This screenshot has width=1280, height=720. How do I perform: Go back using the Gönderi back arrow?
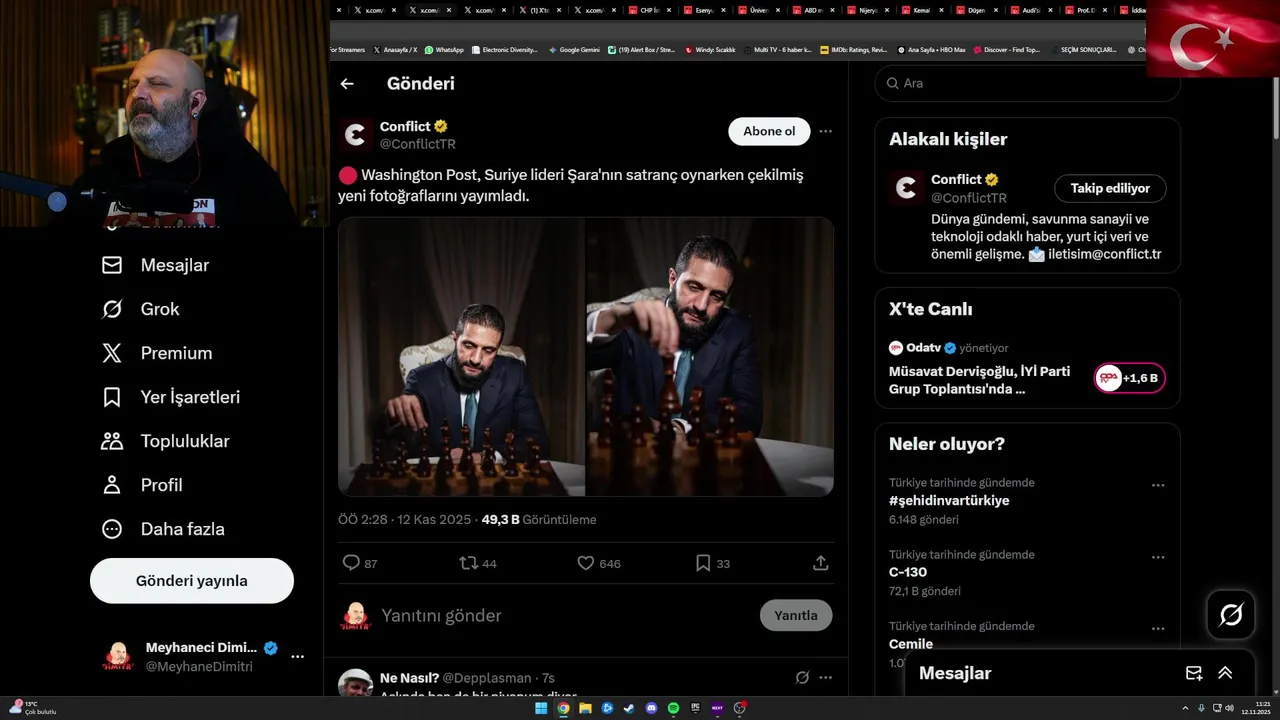(x=347, y=84)
